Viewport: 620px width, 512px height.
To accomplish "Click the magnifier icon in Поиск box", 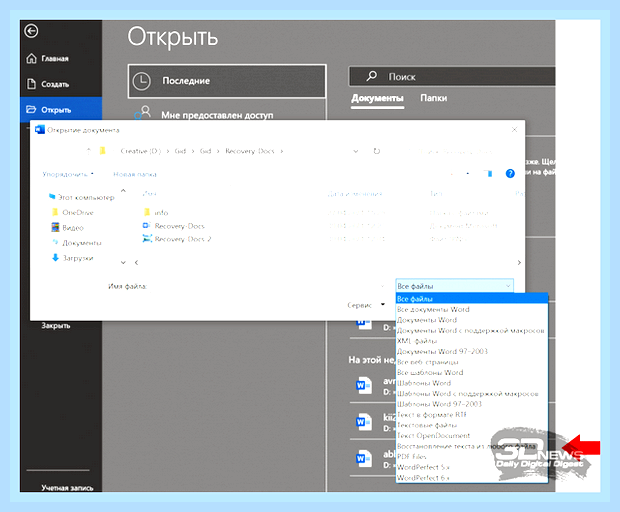I will click(371, 76).
